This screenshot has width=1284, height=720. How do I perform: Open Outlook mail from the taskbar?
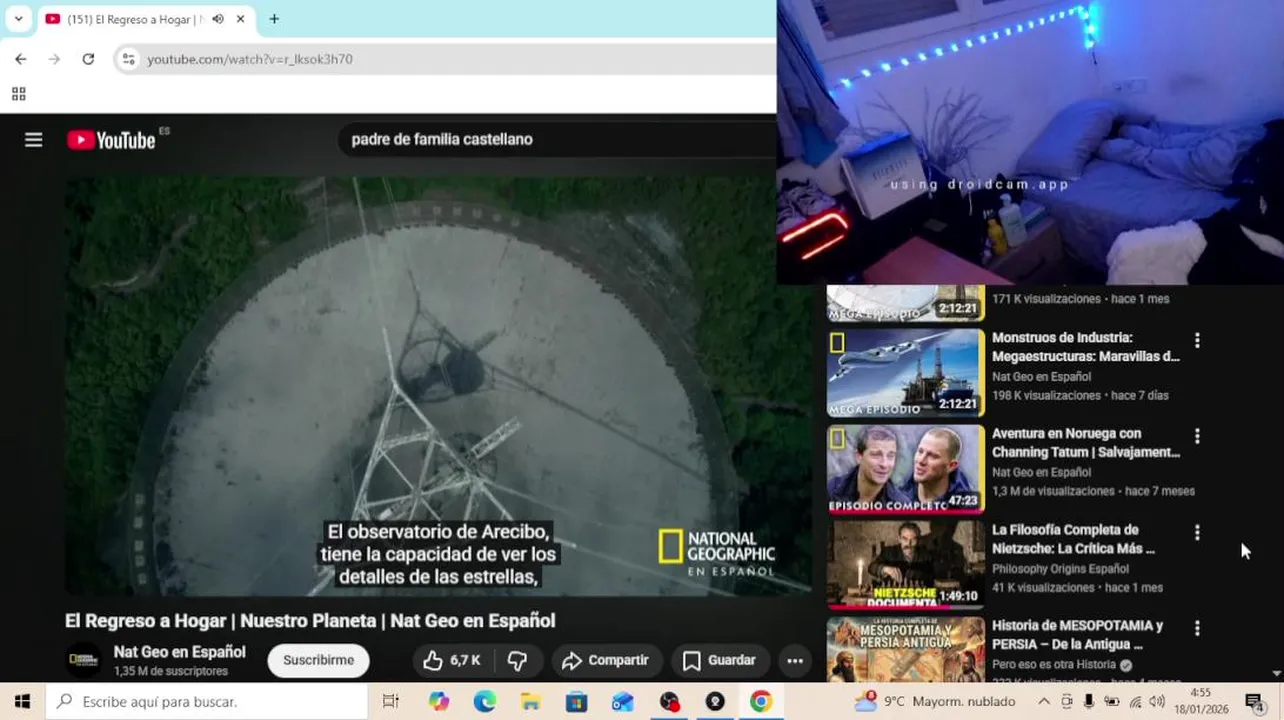(622, 702)
